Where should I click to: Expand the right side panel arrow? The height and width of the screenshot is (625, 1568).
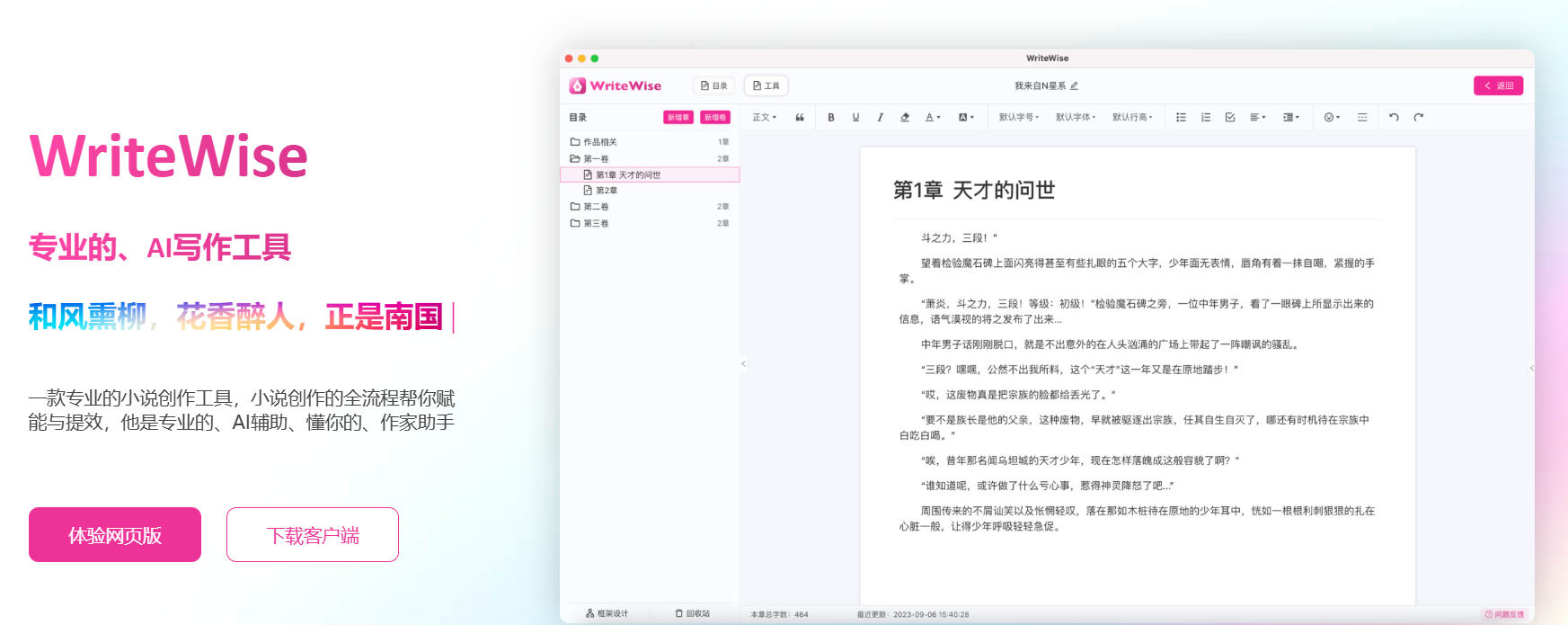pos(1531,368)
